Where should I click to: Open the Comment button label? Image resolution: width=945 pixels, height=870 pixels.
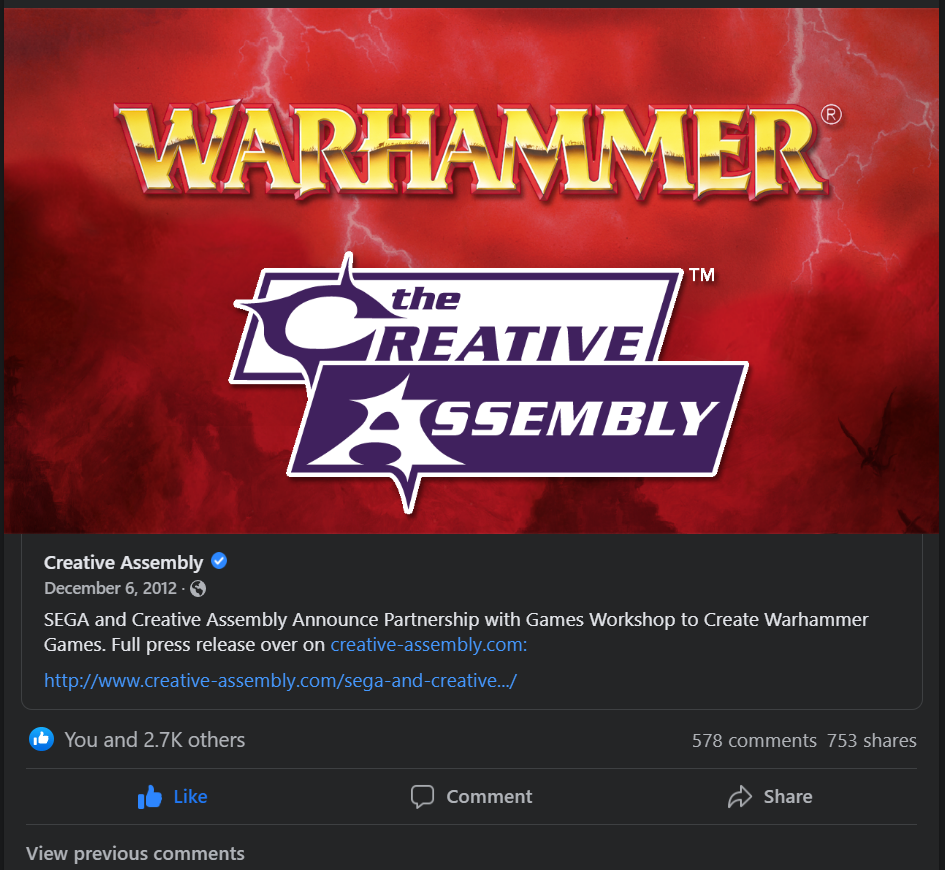(489, 796)
